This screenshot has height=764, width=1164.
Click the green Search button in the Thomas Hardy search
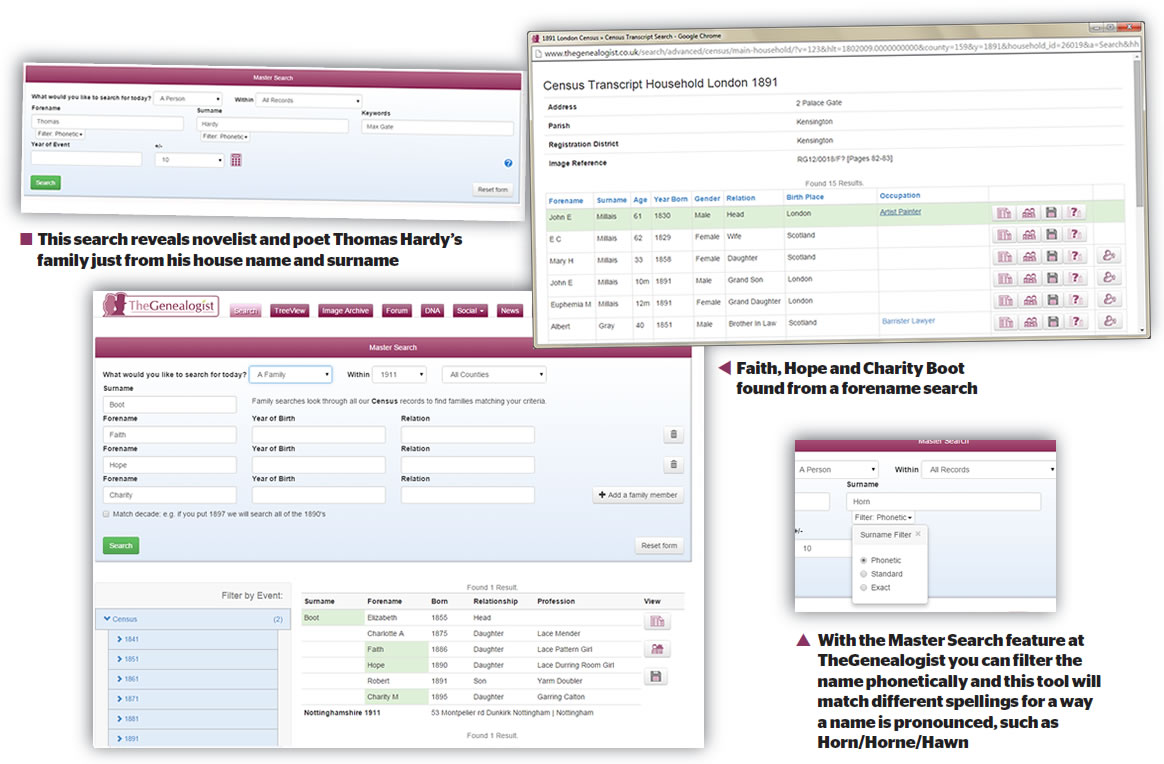pyautogui.click(x=45, y=183)
